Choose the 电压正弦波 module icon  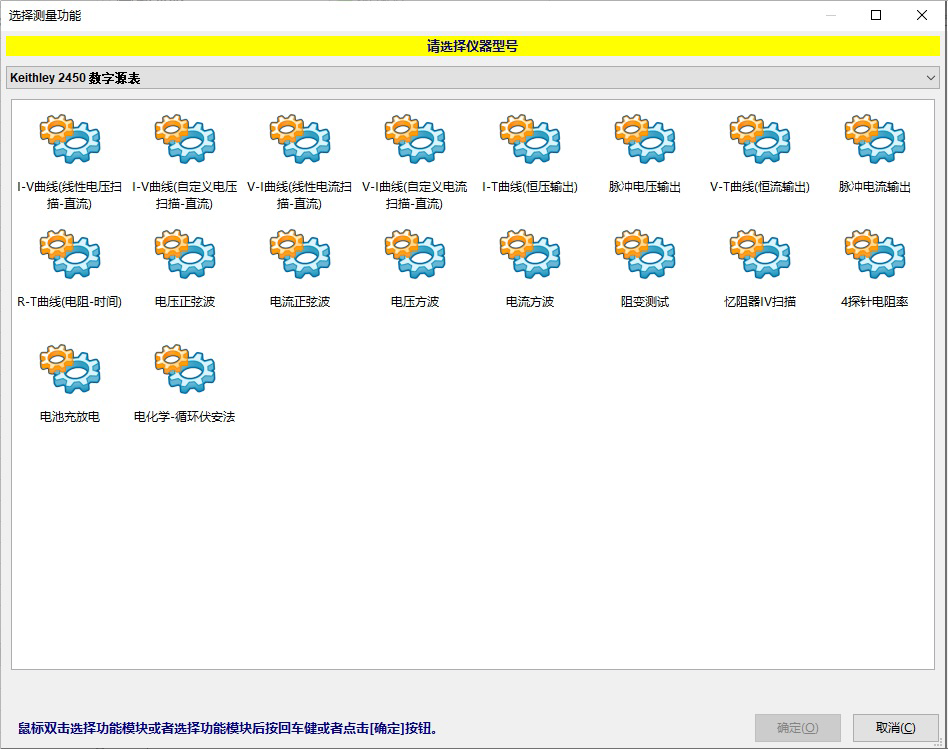185,255
